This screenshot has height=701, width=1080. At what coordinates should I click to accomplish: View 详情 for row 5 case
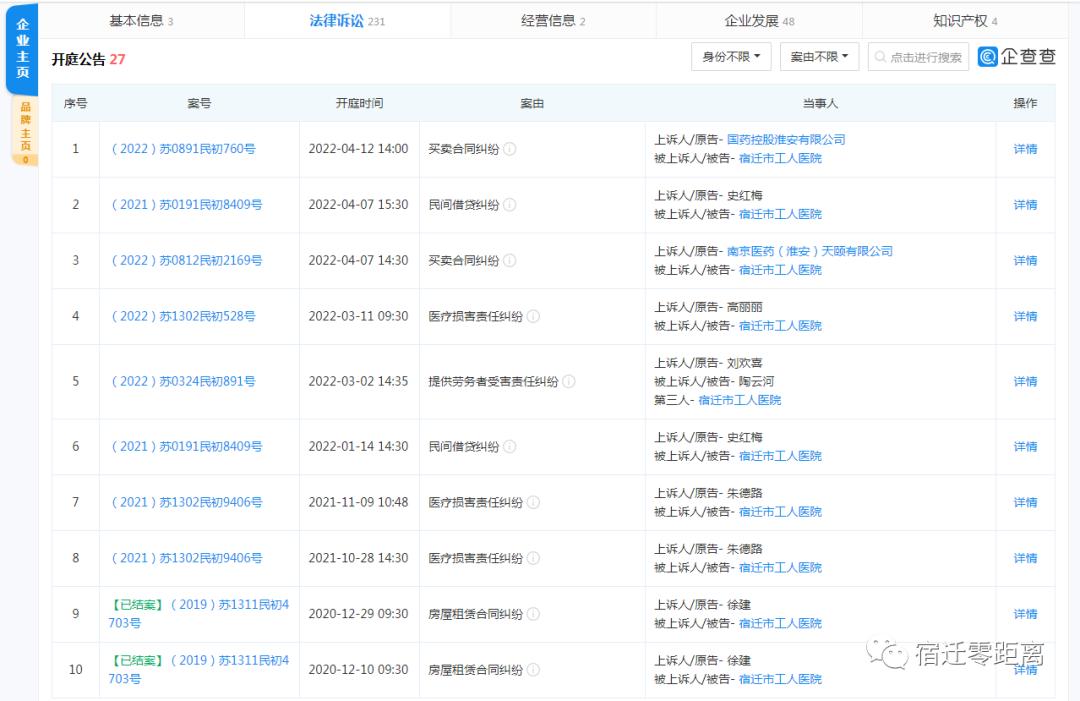[x=1025, y=382]
